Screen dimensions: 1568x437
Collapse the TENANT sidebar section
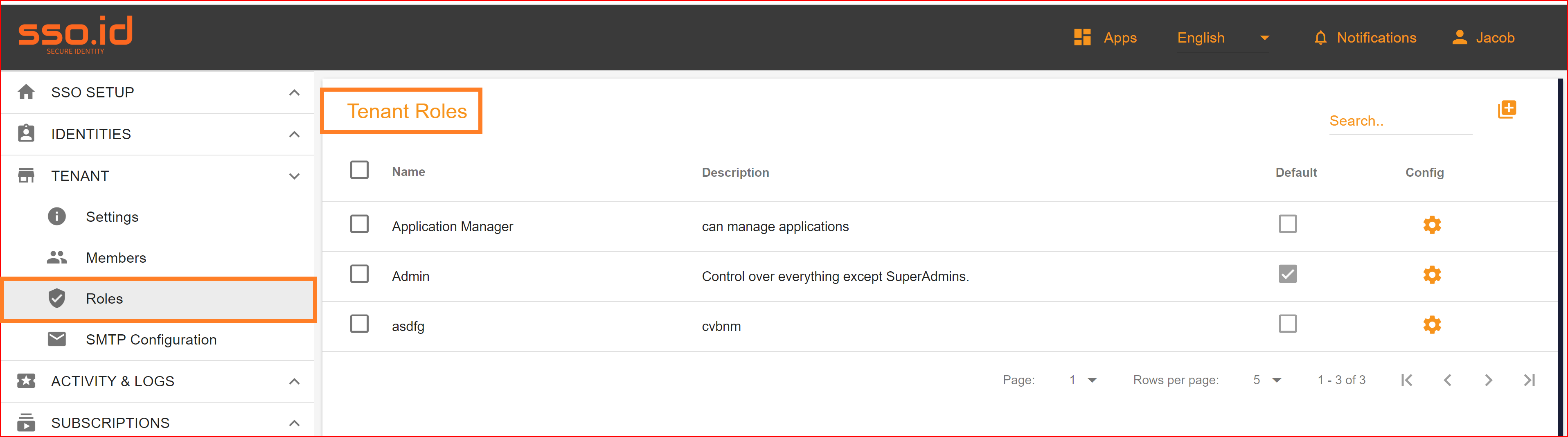tap(295, 176)
